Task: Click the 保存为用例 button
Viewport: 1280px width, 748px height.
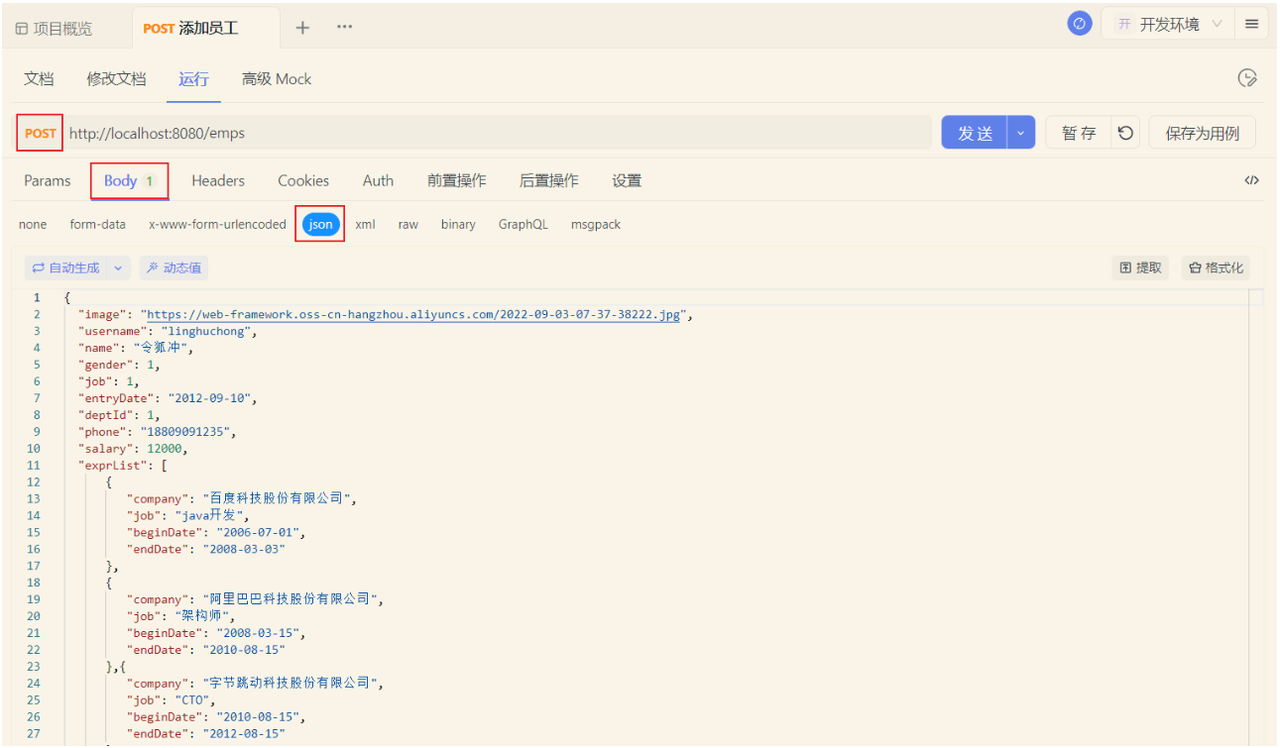Action: coord(1202,133)
